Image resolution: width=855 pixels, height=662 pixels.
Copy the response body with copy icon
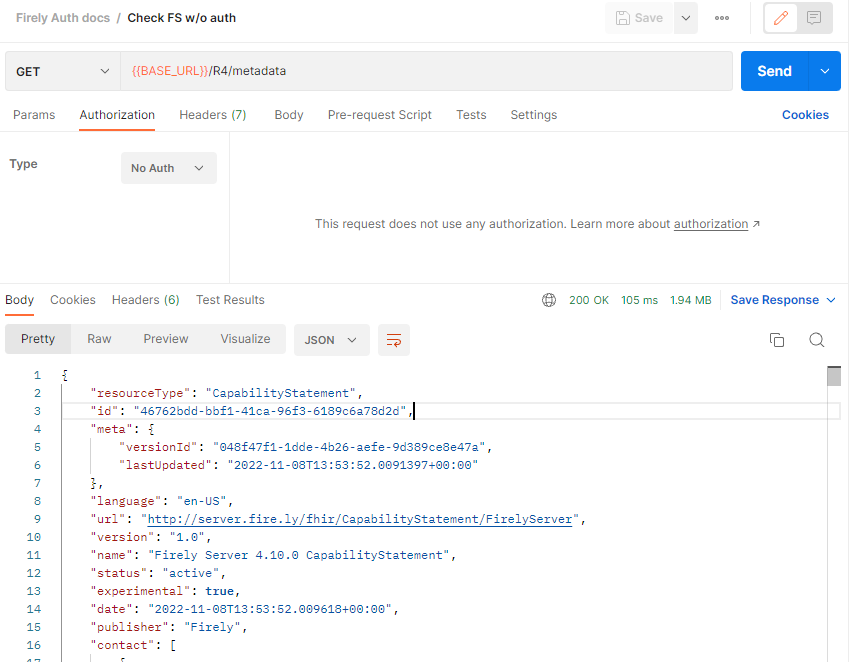[776, 340]
